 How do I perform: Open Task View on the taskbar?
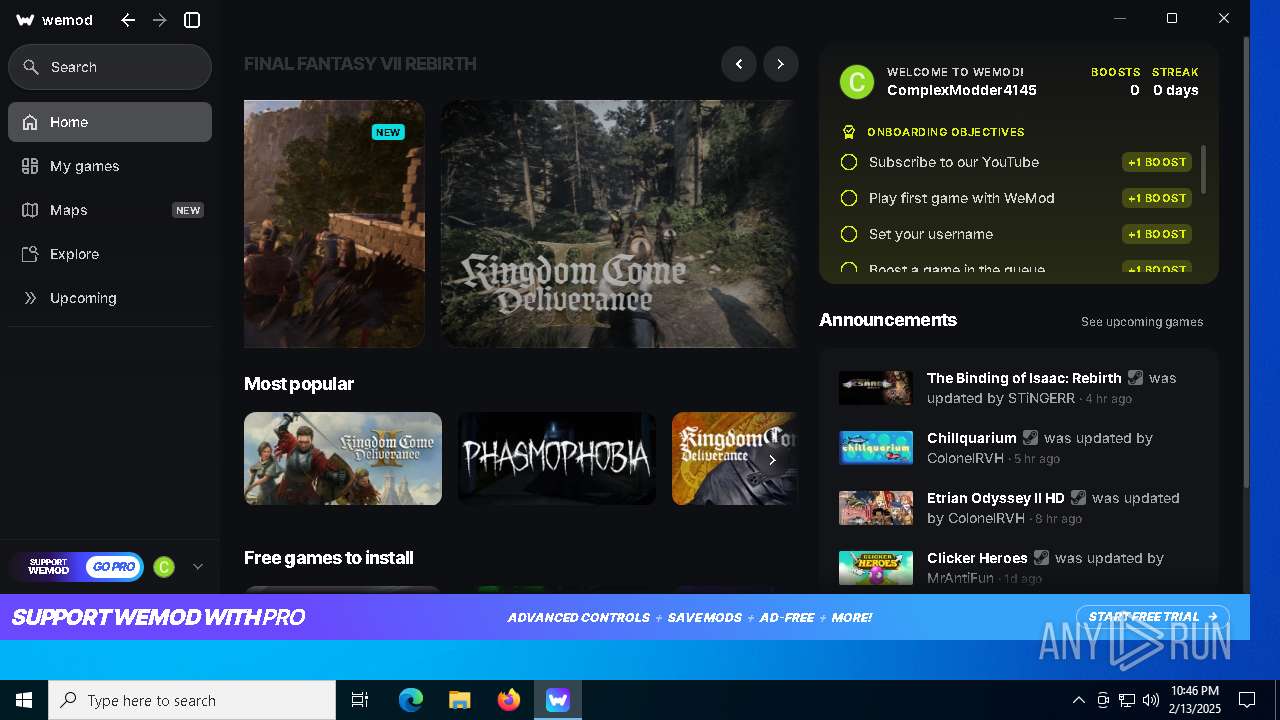360,700
